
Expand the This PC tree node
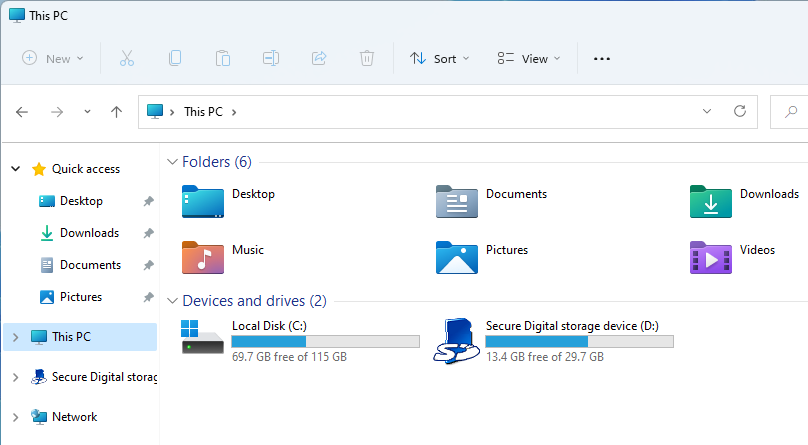(15, 337)
